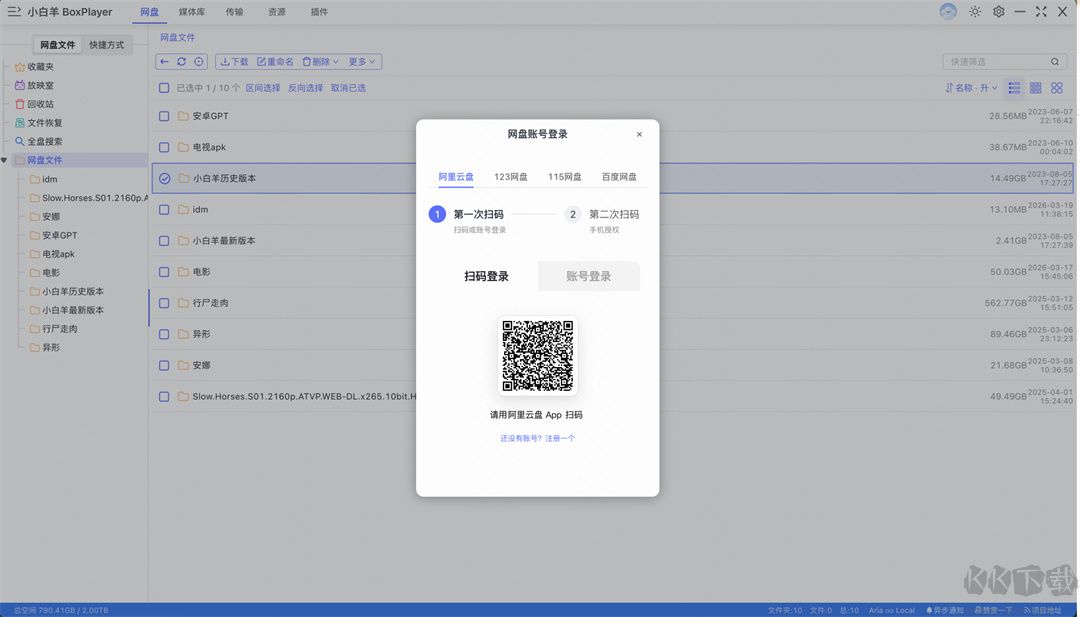Check the box for 安卓GPT row
The image size is (1080, 617).
[x=164, y=116]
